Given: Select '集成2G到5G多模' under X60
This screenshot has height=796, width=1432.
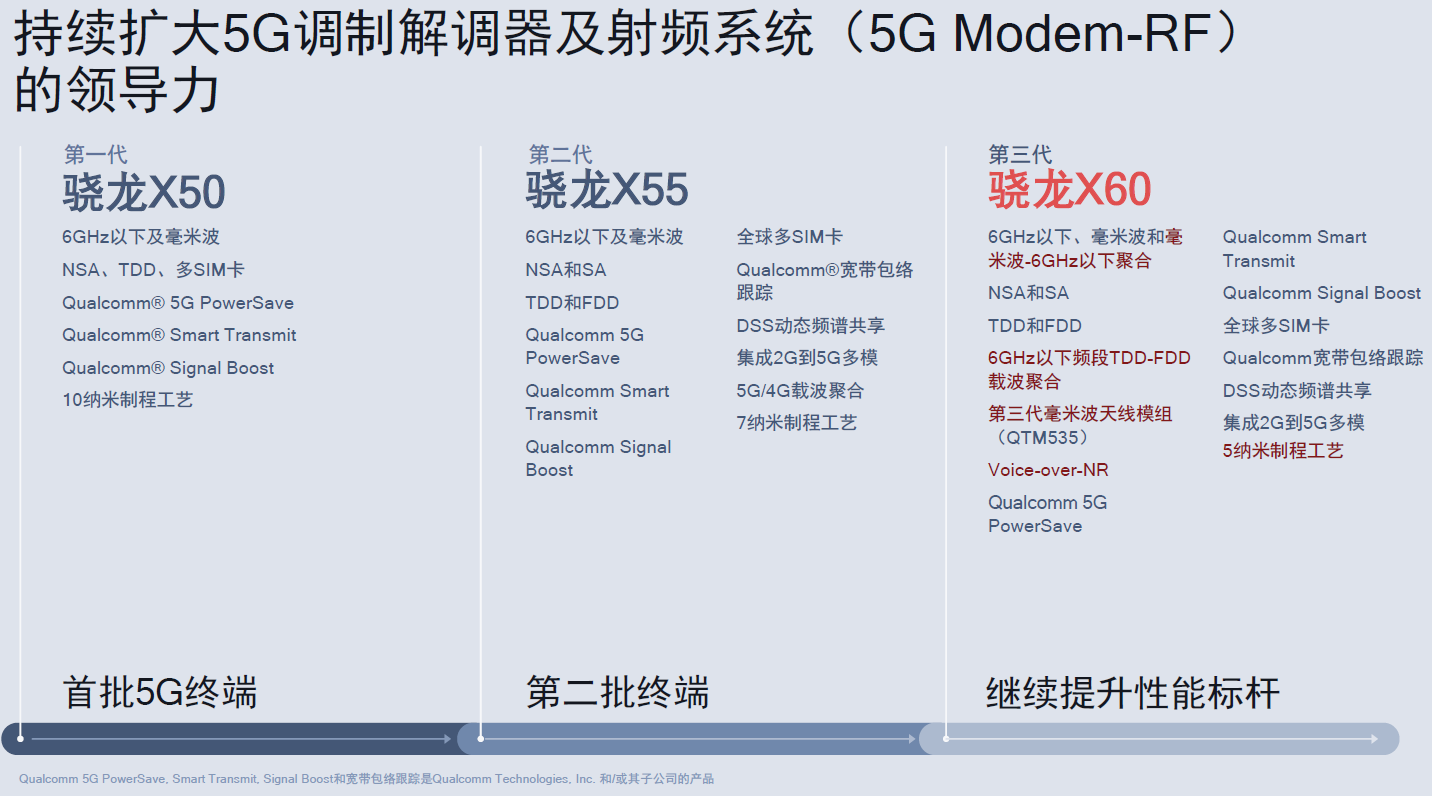Looking at the screenshot, I should (1294, 423).
